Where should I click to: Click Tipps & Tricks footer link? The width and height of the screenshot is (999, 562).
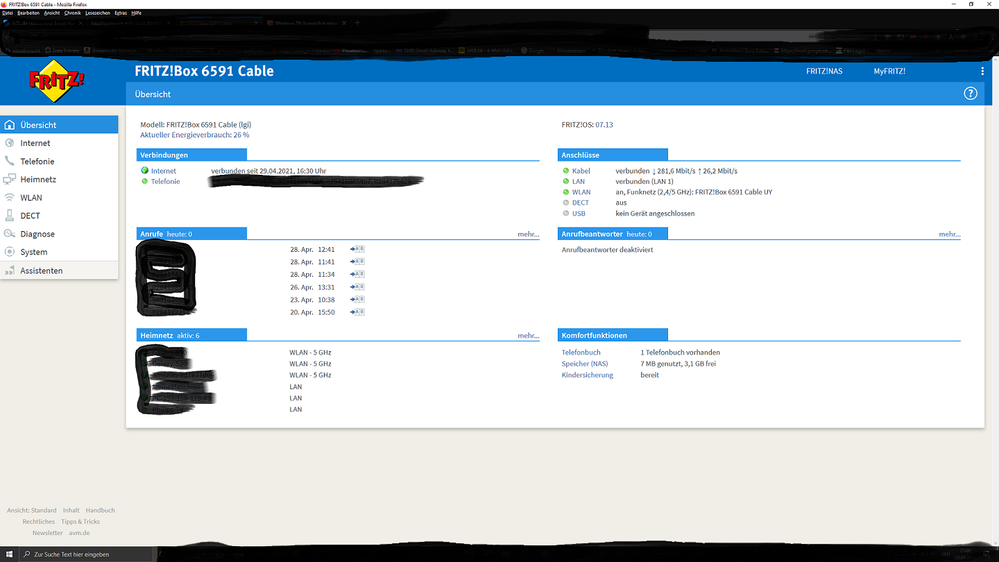pos(80,522)
